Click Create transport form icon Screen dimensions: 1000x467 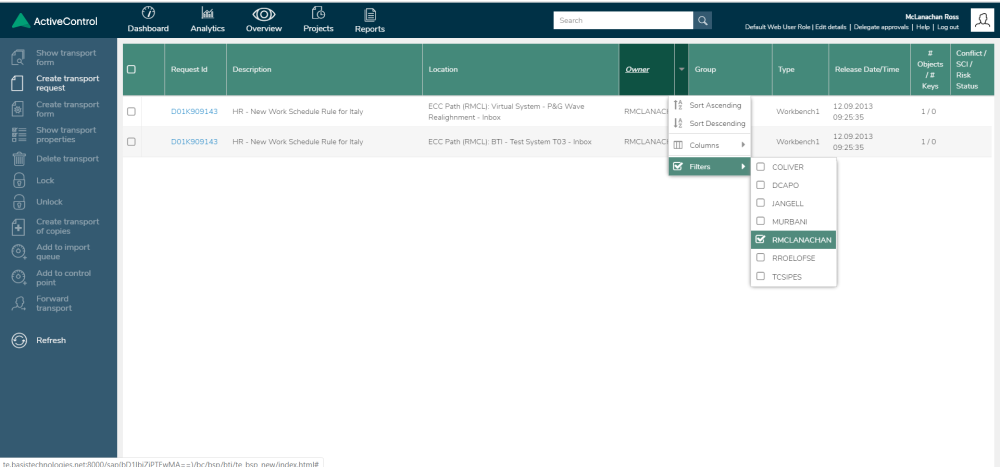[18, 109]
